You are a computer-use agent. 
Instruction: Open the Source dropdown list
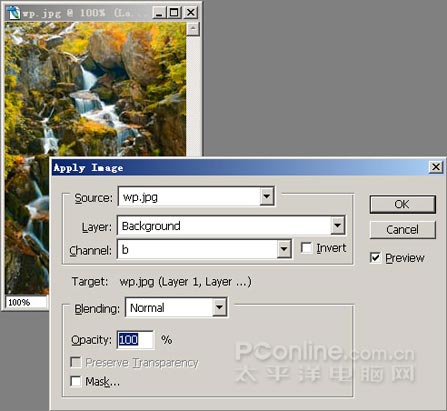(x=267, y=196)
